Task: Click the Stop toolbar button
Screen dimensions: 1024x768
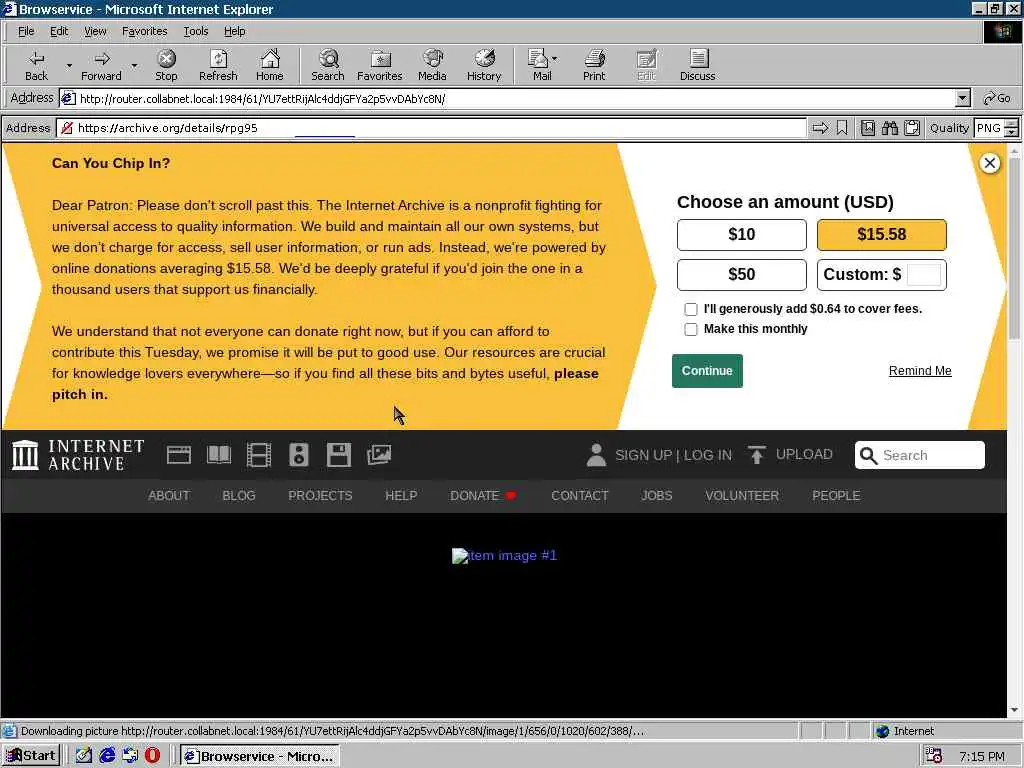Action: click(x=167, y=65)
